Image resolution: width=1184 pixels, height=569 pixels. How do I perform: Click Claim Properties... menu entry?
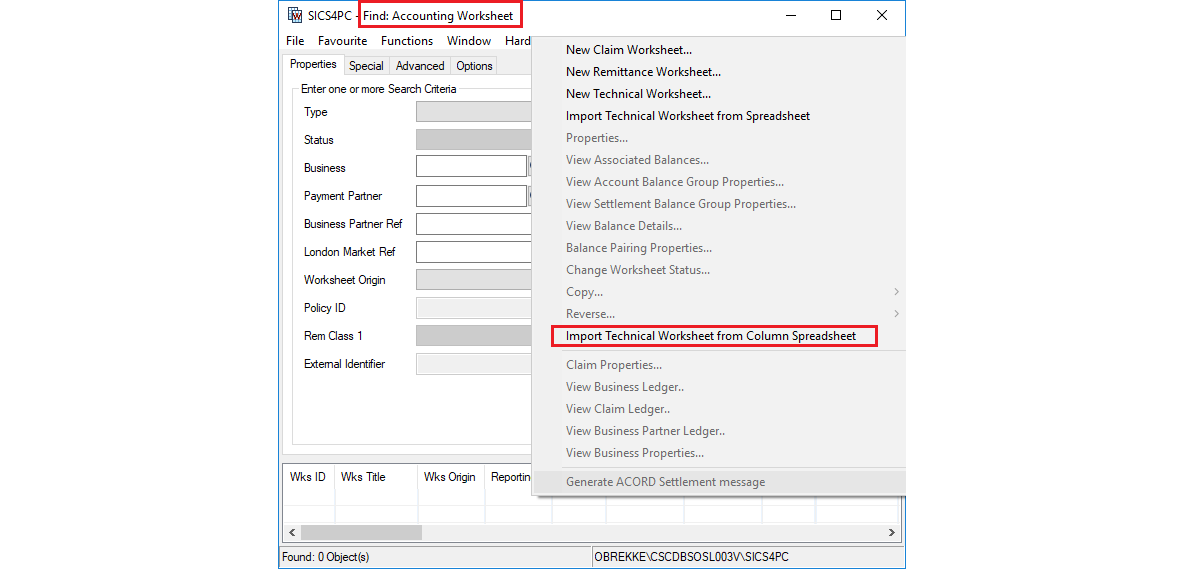click(614, 365)
